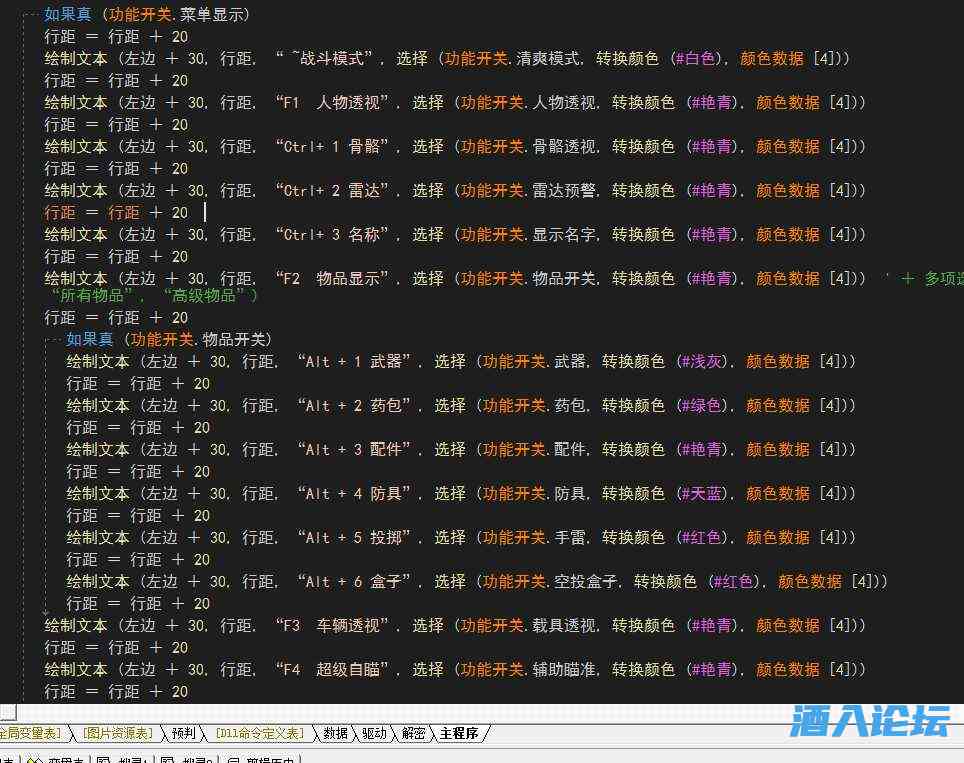Select the 驱动 tab
The image size is (964, 763).
click(375, 734)
